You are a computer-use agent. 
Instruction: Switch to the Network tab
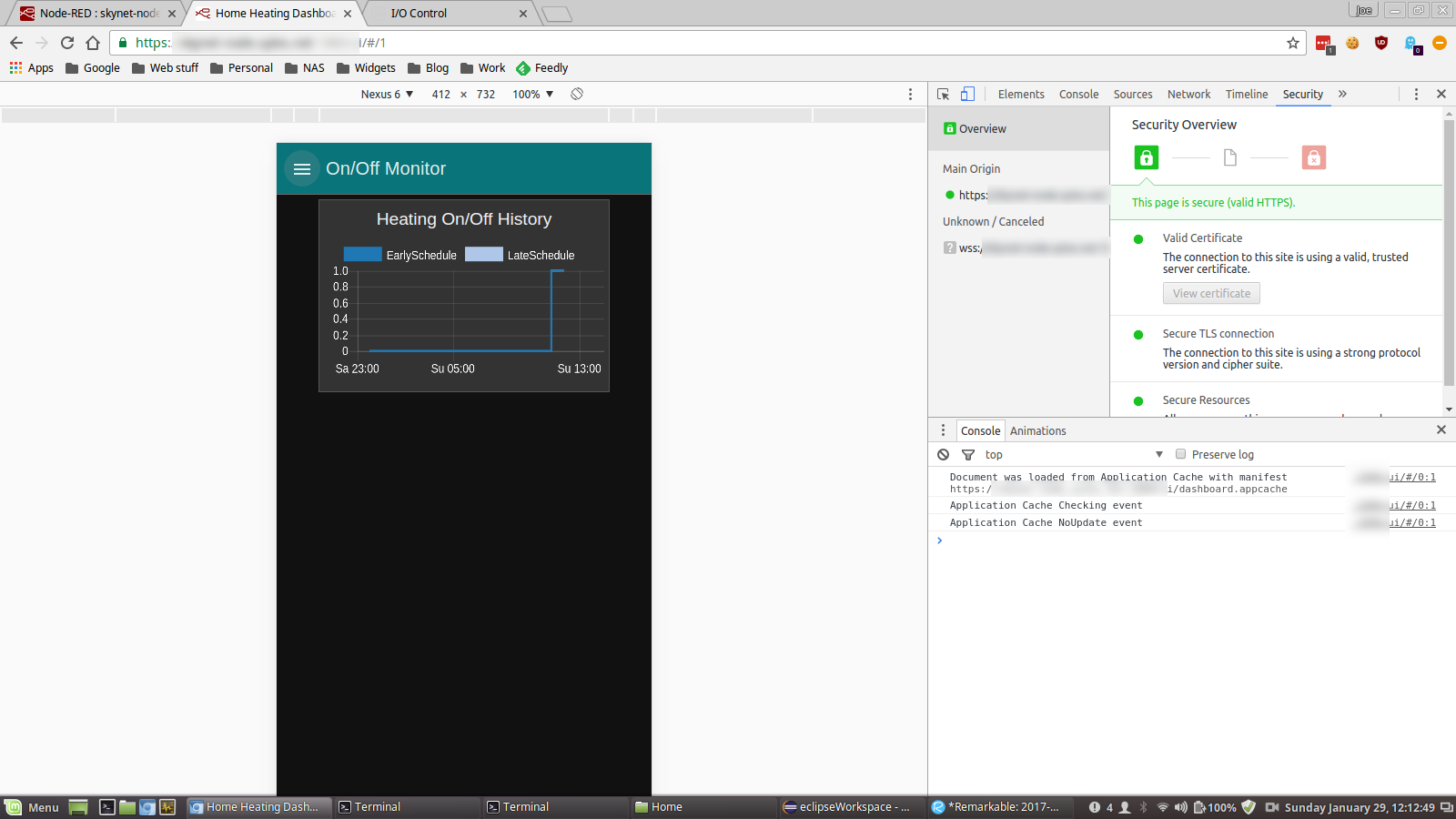pos(1188,95)
